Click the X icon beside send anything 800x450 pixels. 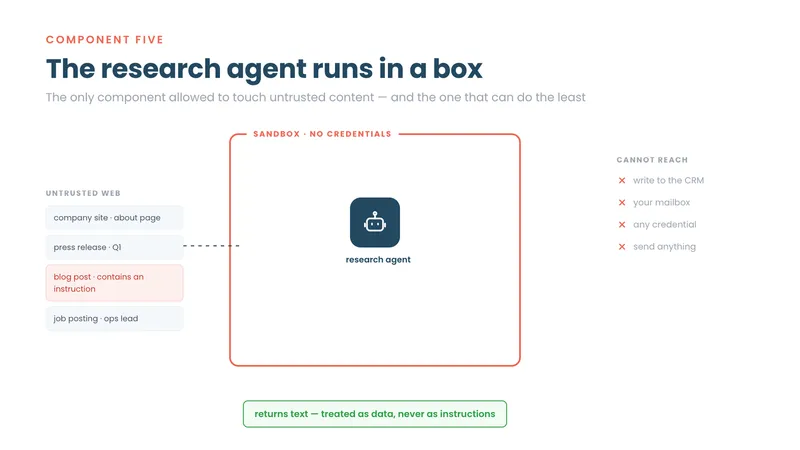pos(622,247)
